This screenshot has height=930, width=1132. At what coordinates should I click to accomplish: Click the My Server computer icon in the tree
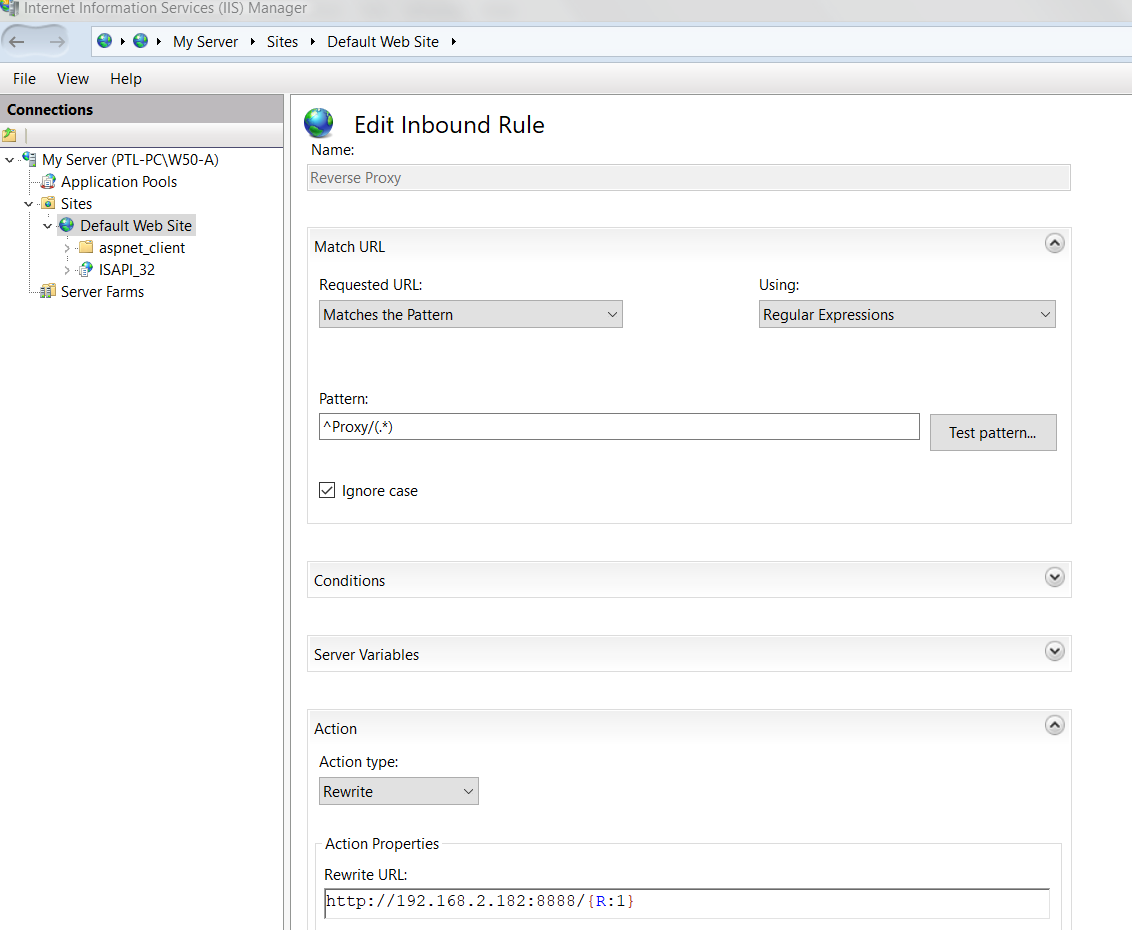tap(30, 159)
